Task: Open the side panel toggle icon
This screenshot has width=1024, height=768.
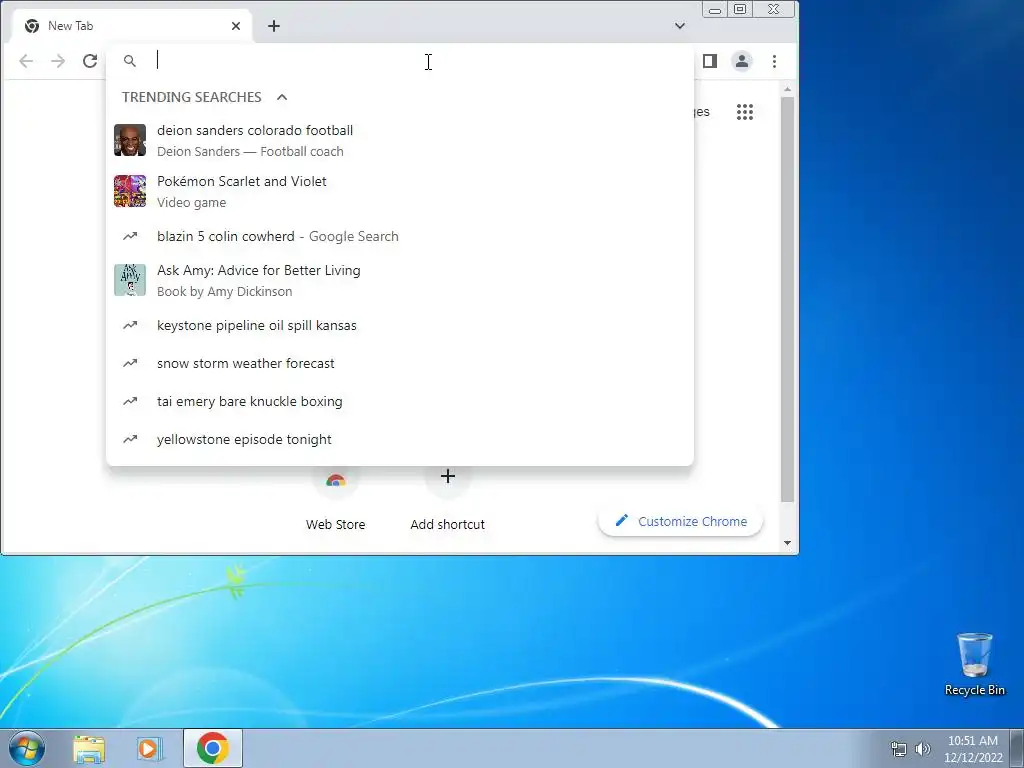Action: tap(710, 61)
